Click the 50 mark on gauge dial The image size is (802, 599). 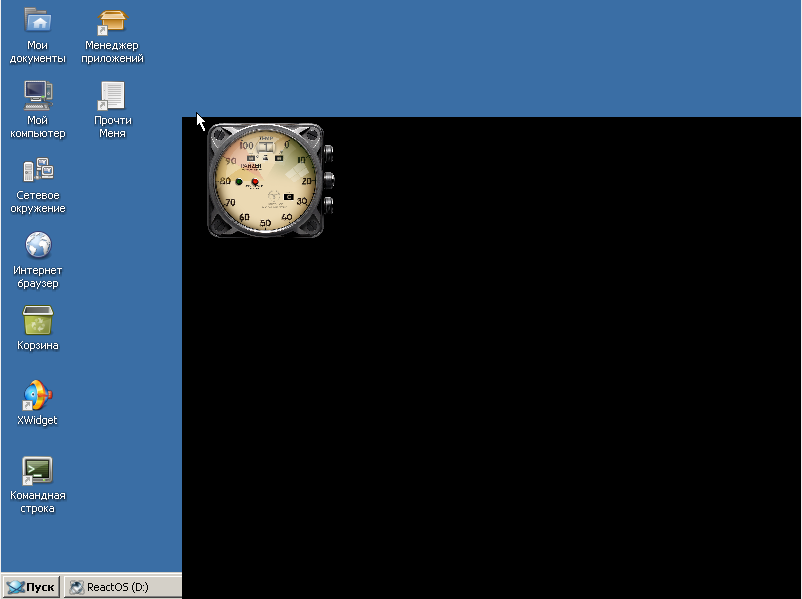[265, 222]
